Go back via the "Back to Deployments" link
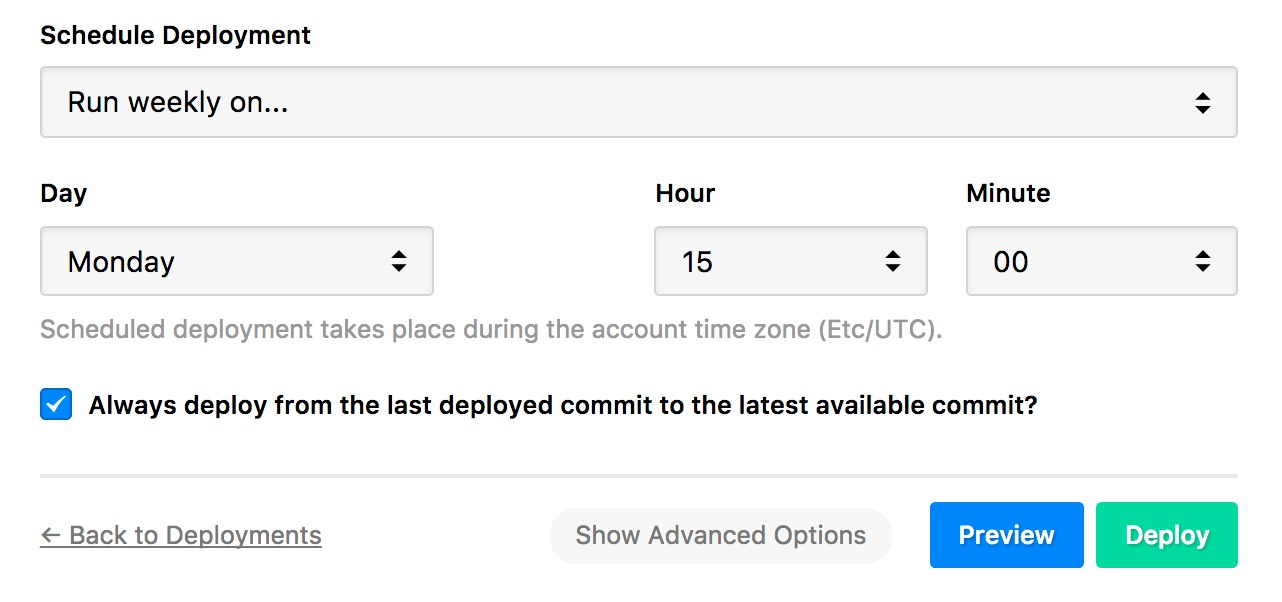 coord(195,535)
